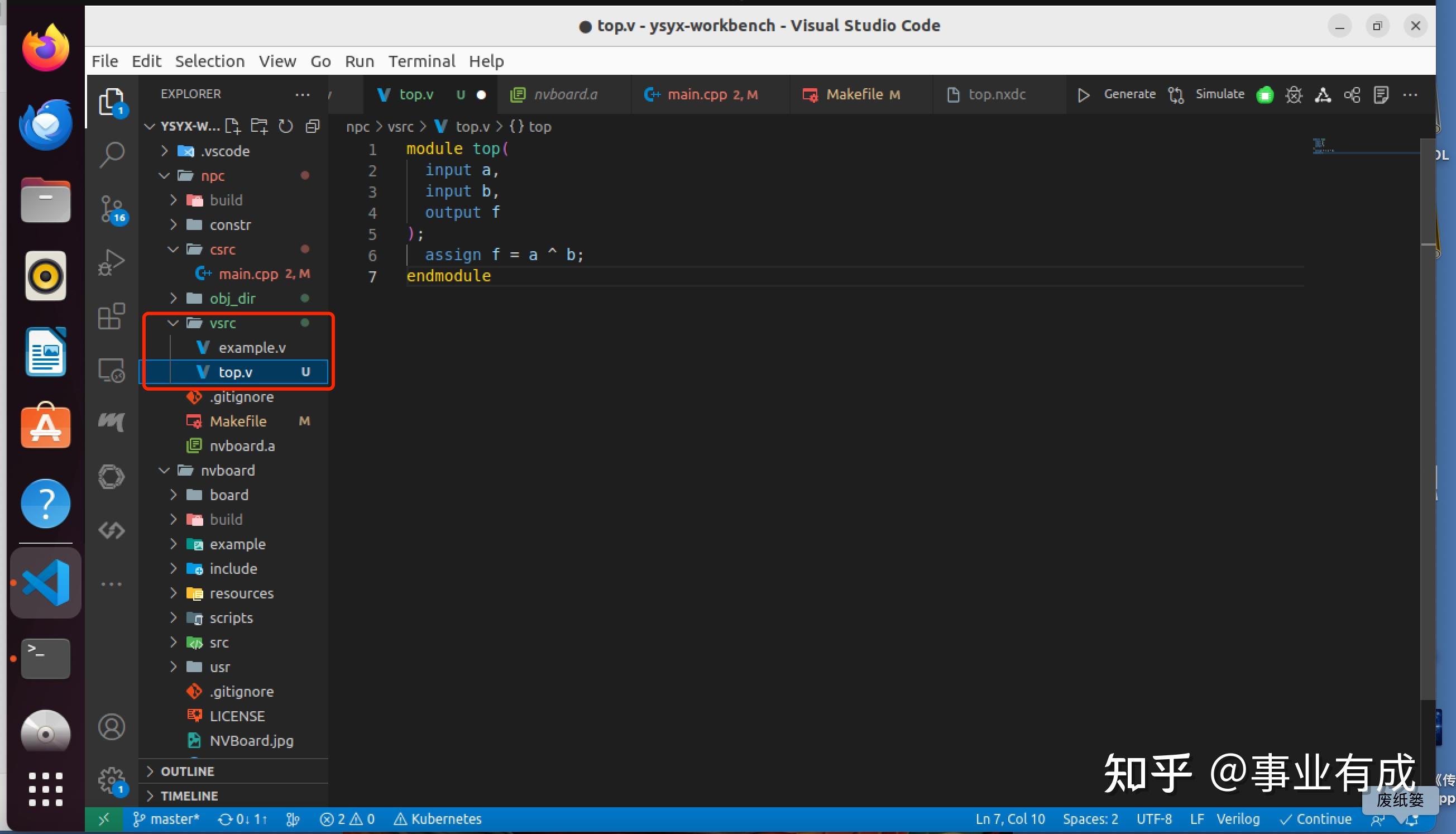Click the Generate button

pyautogui.click(x=1128, y=94)
